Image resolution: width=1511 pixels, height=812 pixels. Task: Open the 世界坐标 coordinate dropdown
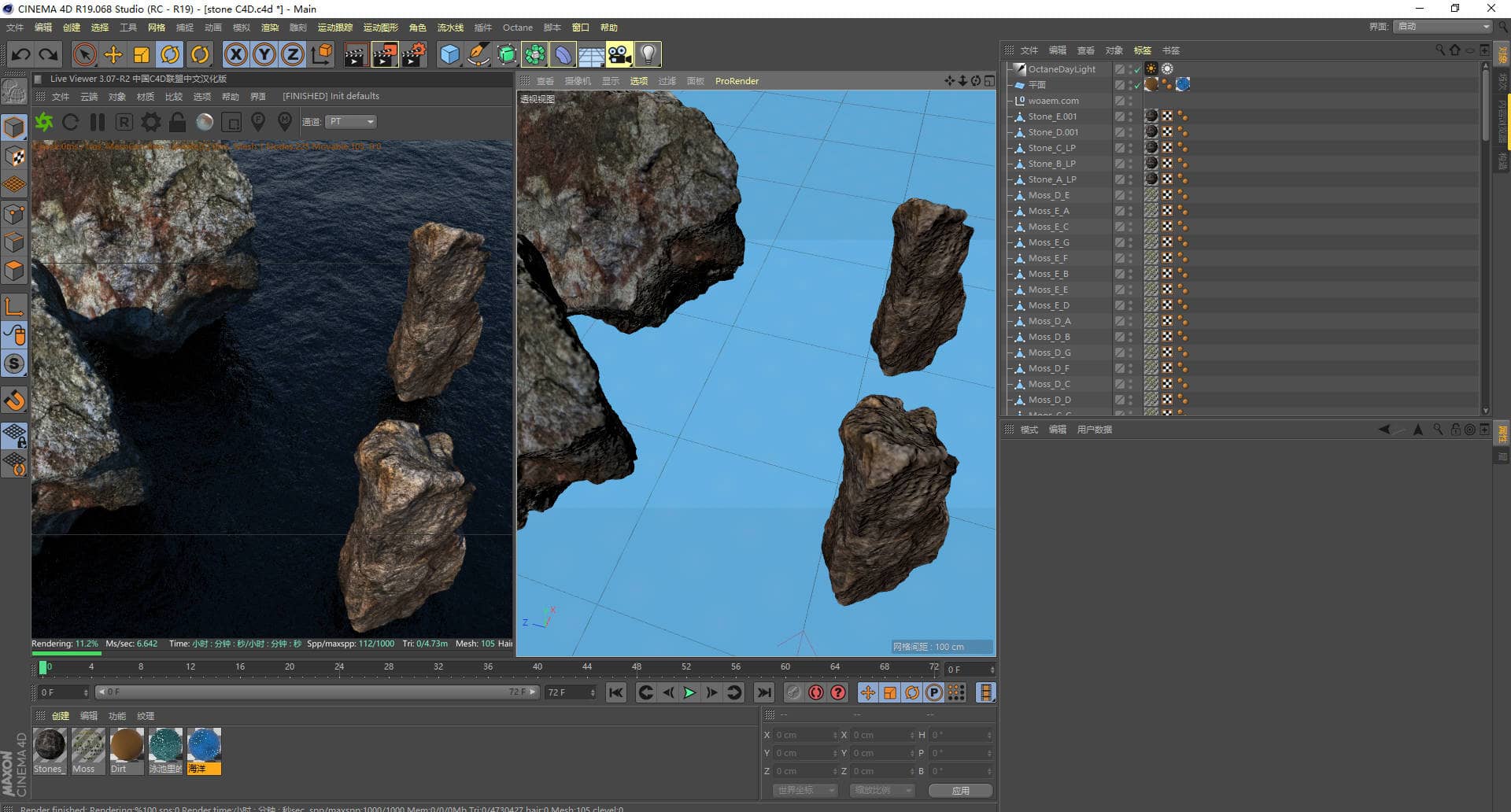click(x=804, y=790)
